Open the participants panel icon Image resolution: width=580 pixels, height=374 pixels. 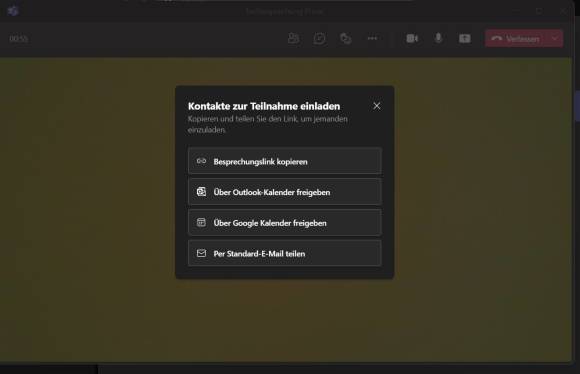[293, 38]
